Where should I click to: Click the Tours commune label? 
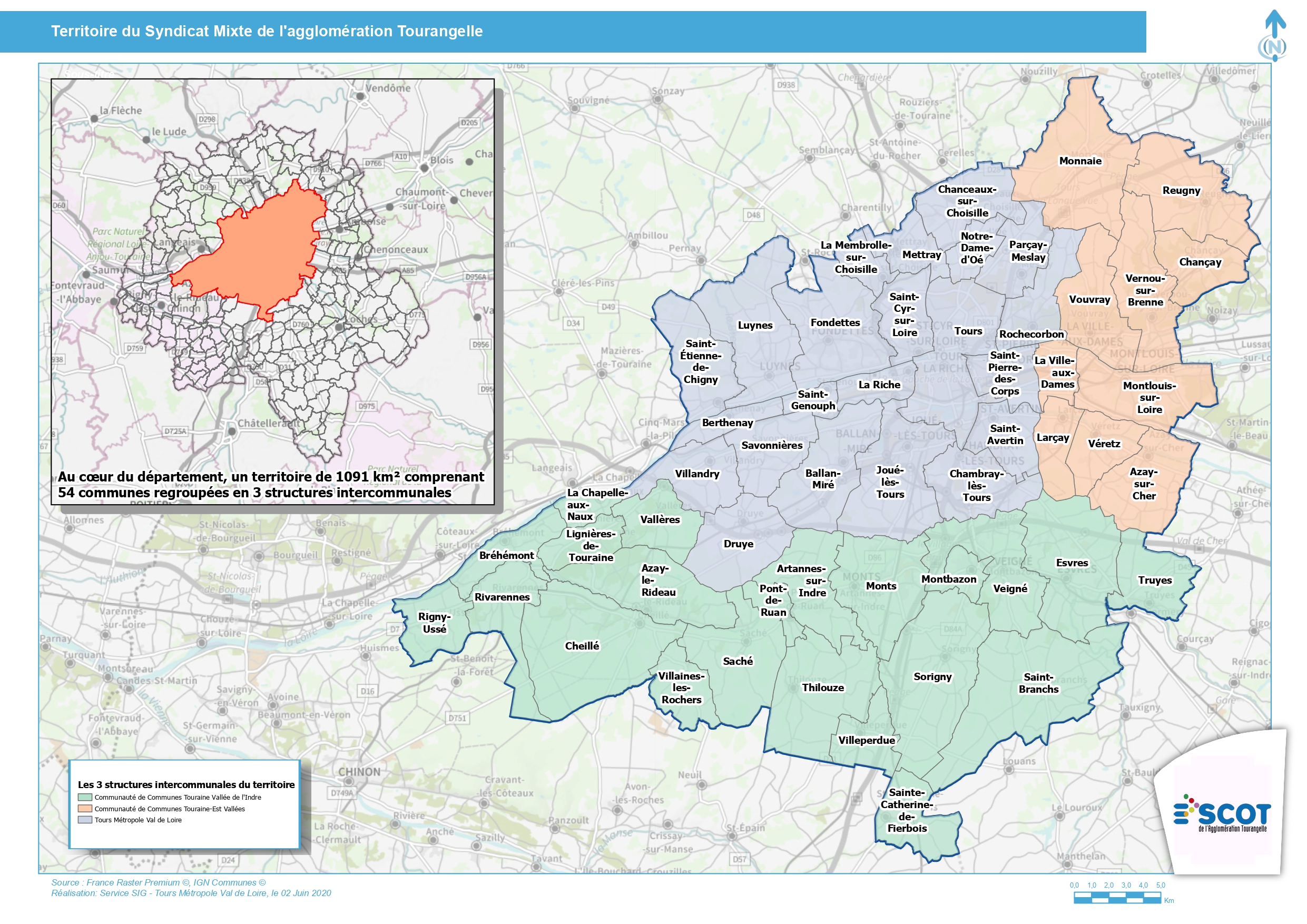point(968,331)
